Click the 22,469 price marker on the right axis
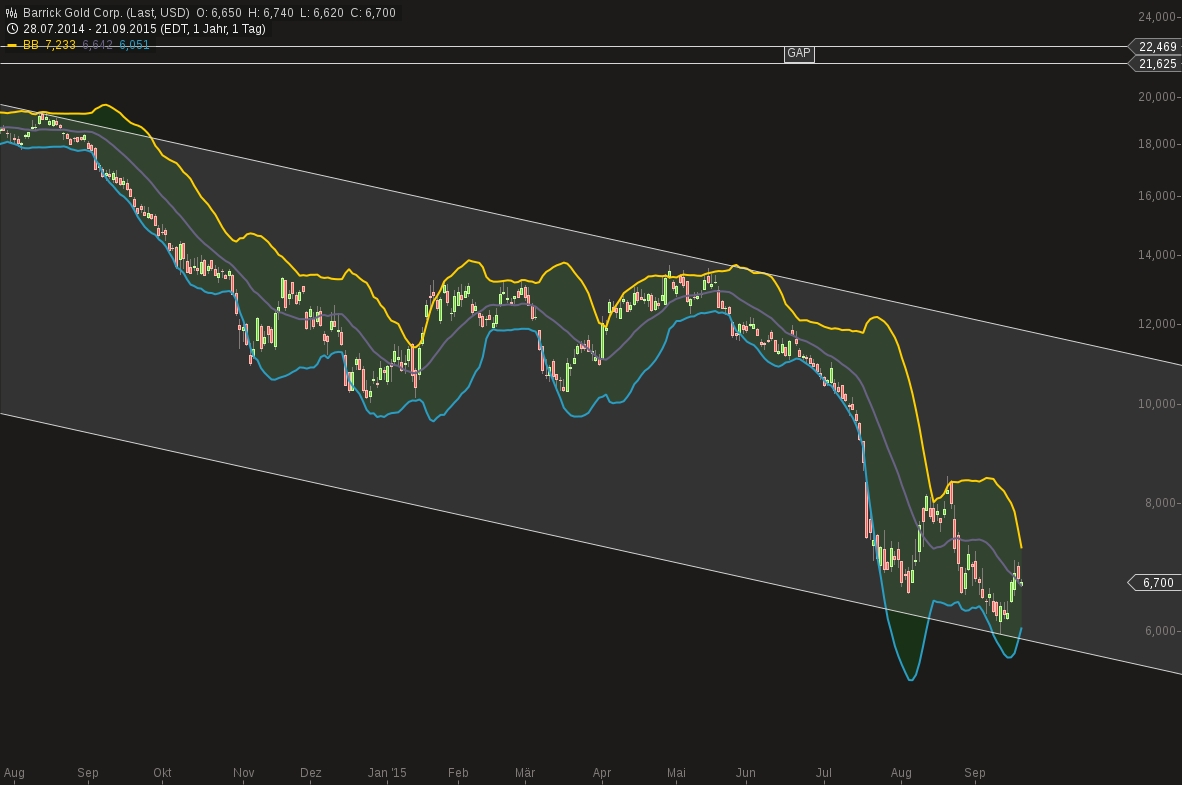This screenshot has width=1182, height=785. click(x=1157, y=46)
